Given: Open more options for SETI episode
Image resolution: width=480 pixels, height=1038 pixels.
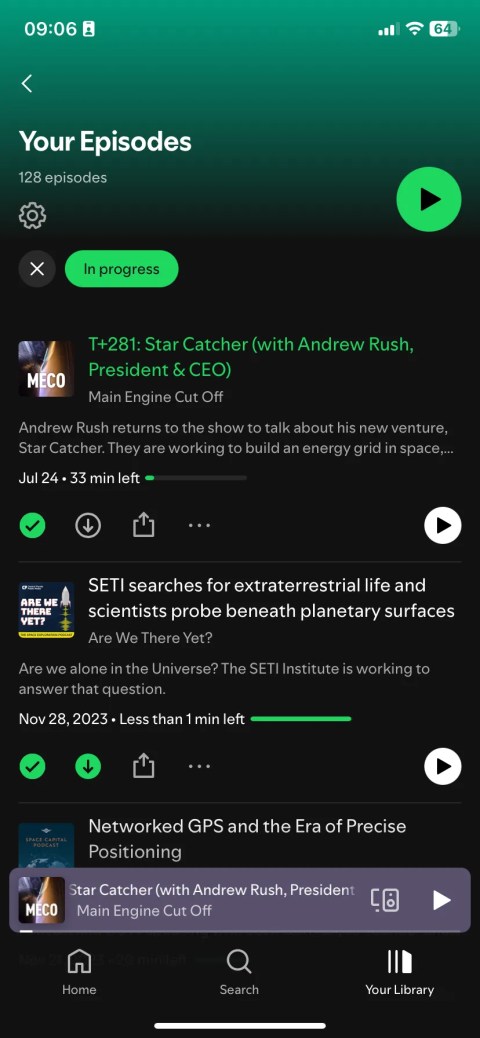Looking at the screenshot, I should click(199, 767).
